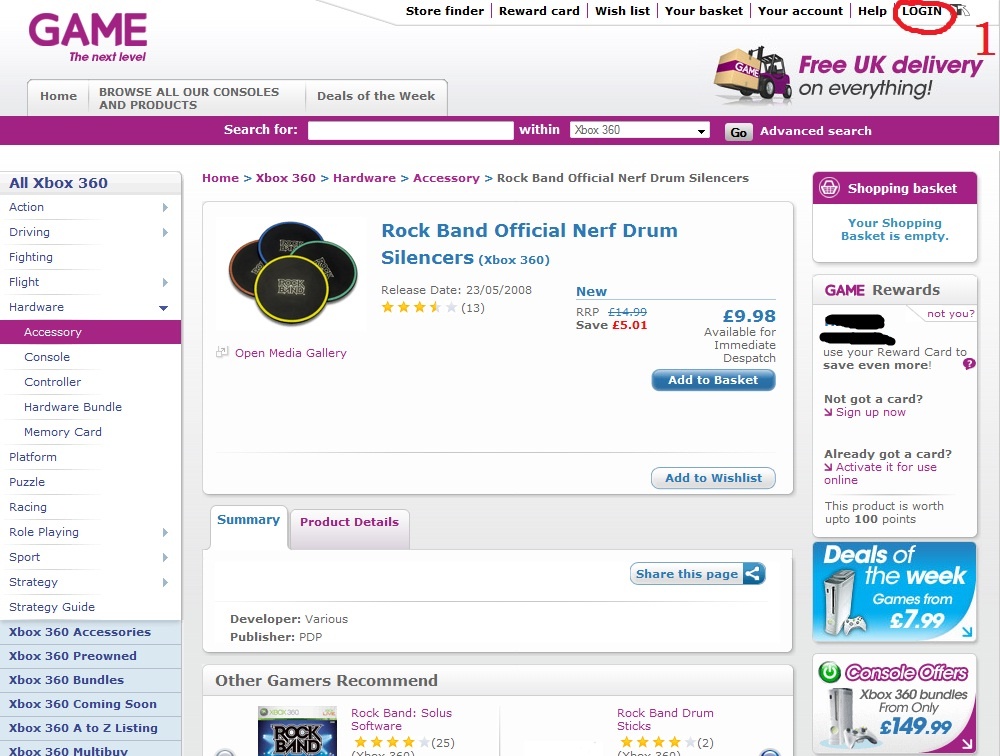Open the Console Offers Xbox 360 bundles banner

tap(894, 704)
